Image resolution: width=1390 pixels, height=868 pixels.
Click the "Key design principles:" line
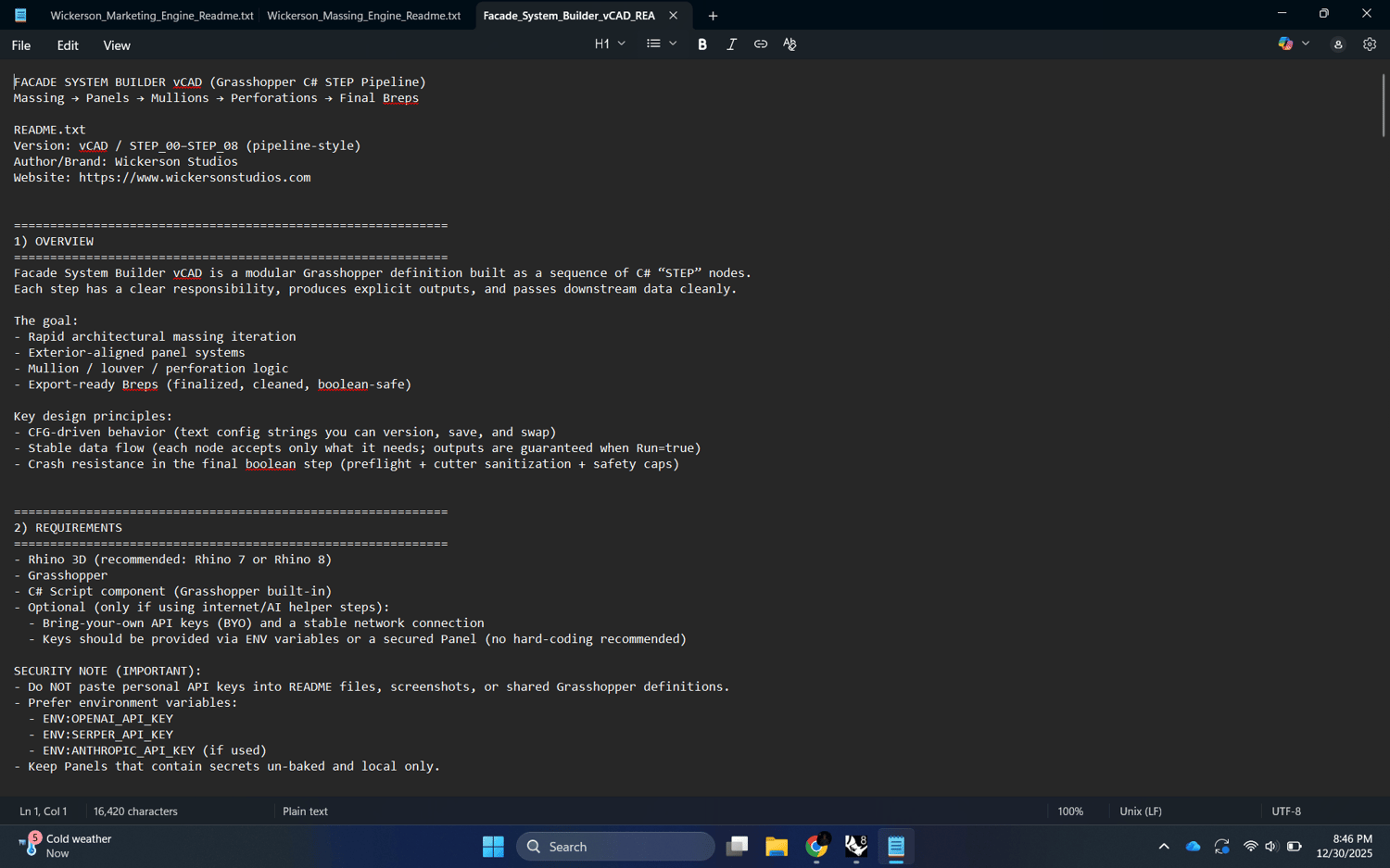pyautogui.click(x=94, y=417)
